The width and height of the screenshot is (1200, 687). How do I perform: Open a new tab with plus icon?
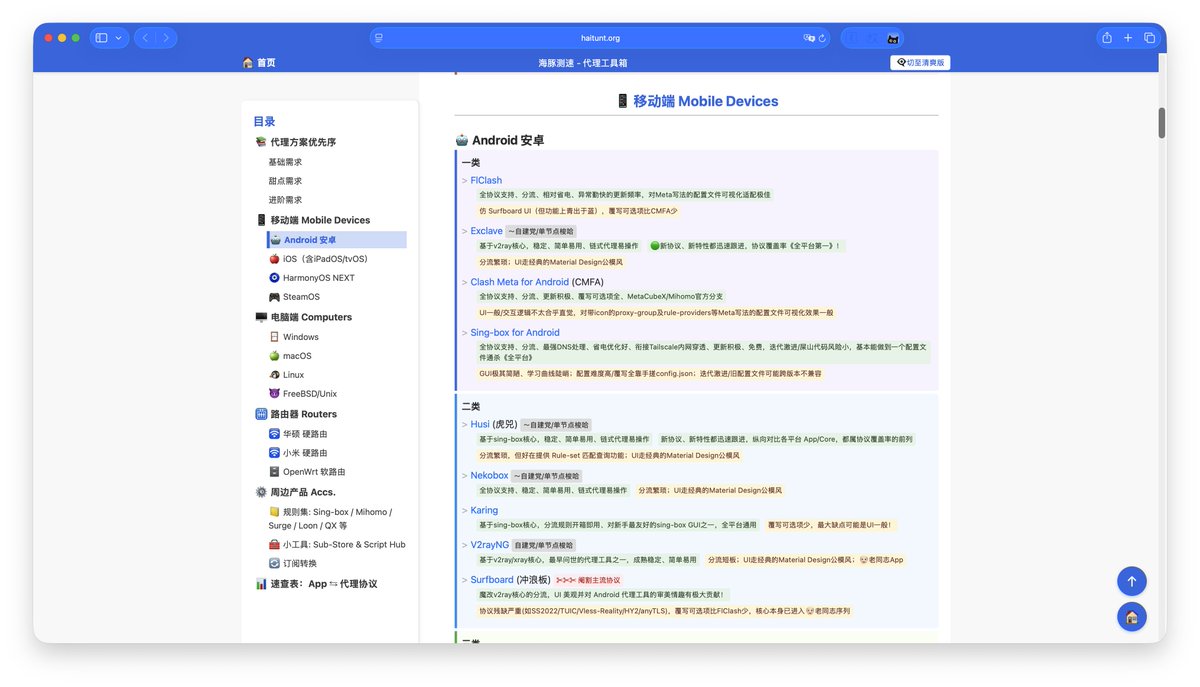[1128, 38]
